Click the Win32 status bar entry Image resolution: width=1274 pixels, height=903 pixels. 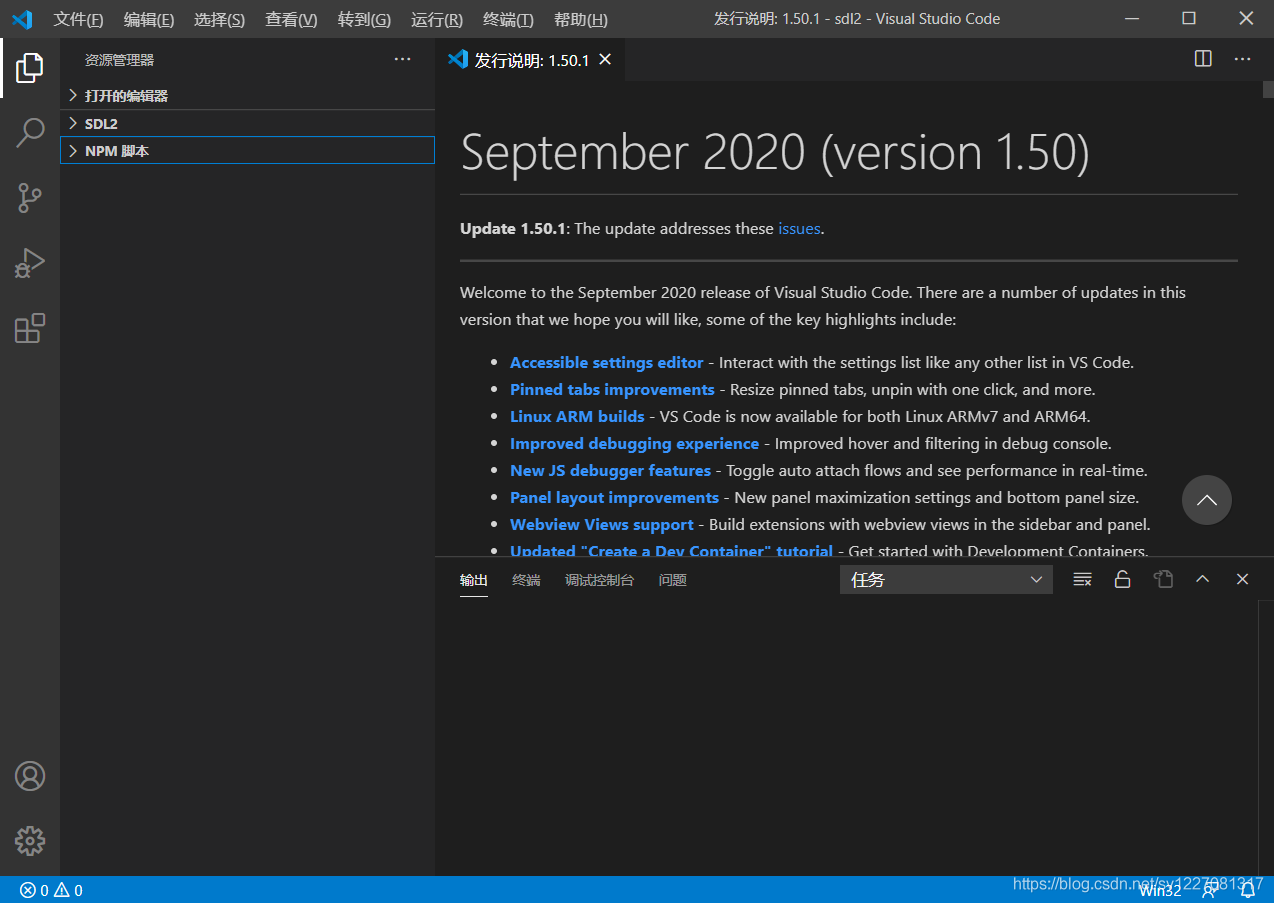click(x=1161, y=890)
